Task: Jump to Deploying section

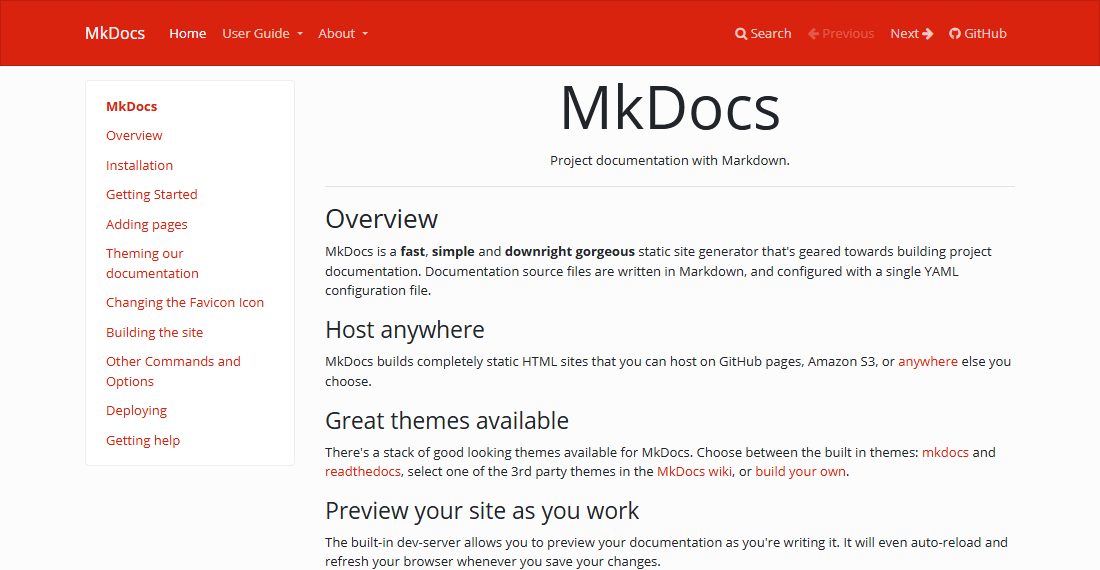Action: pyautogui.click(x=136, y=411)
